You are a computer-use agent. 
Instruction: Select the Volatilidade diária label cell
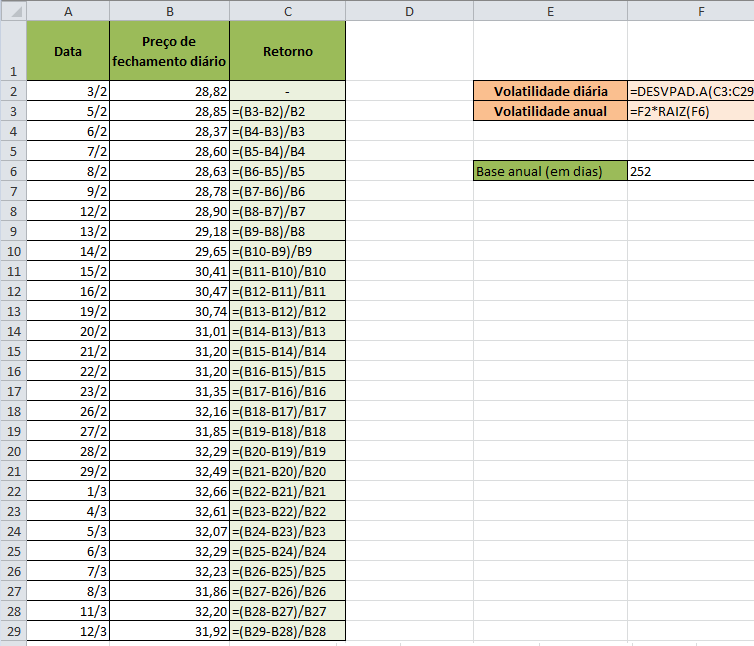coord(550,91)
